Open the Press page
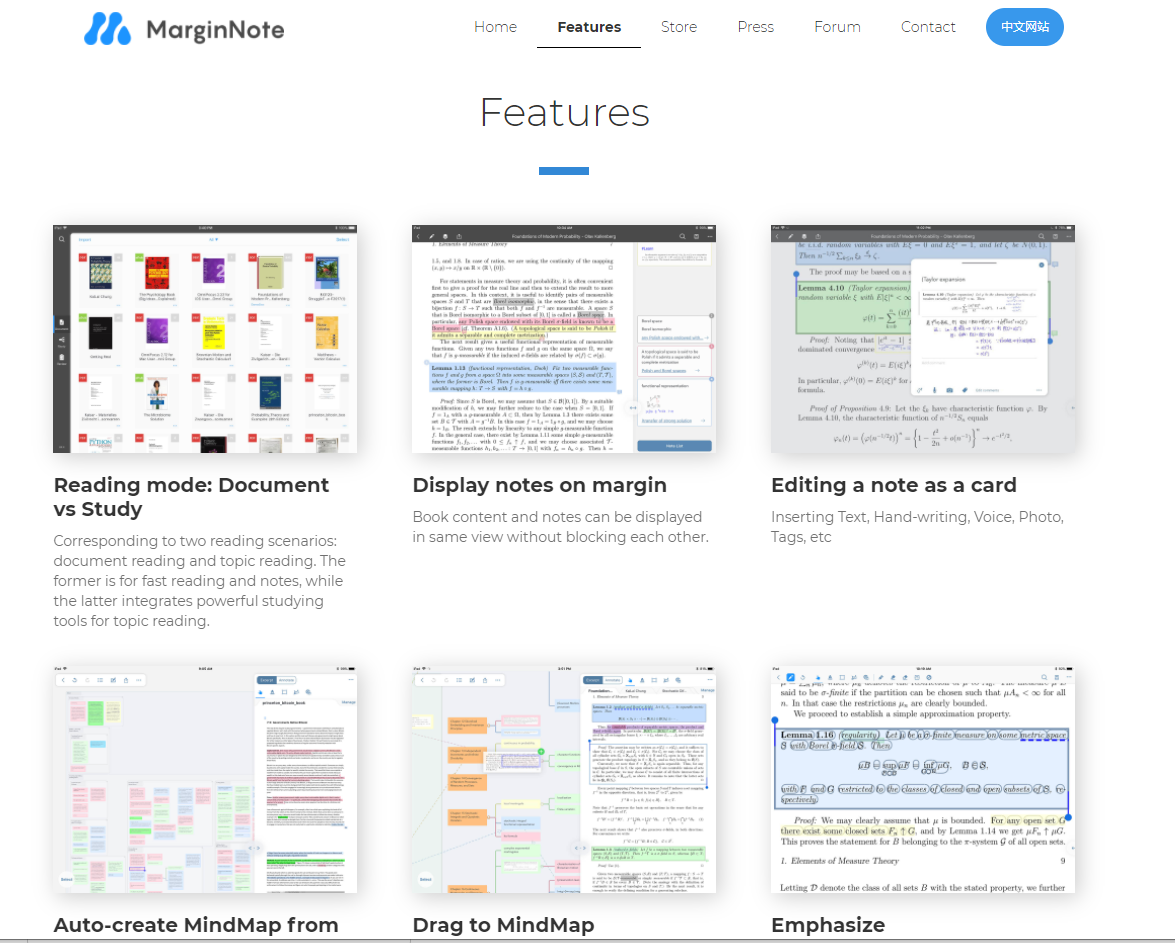The width and height of the screenshot is (1175, 943). [x=755, y=27]
